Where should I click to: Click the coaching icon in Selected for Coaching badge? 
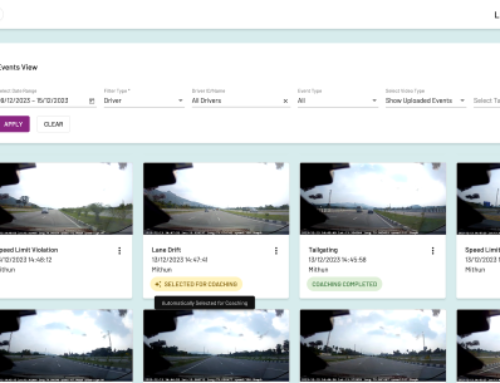[158, 284]
